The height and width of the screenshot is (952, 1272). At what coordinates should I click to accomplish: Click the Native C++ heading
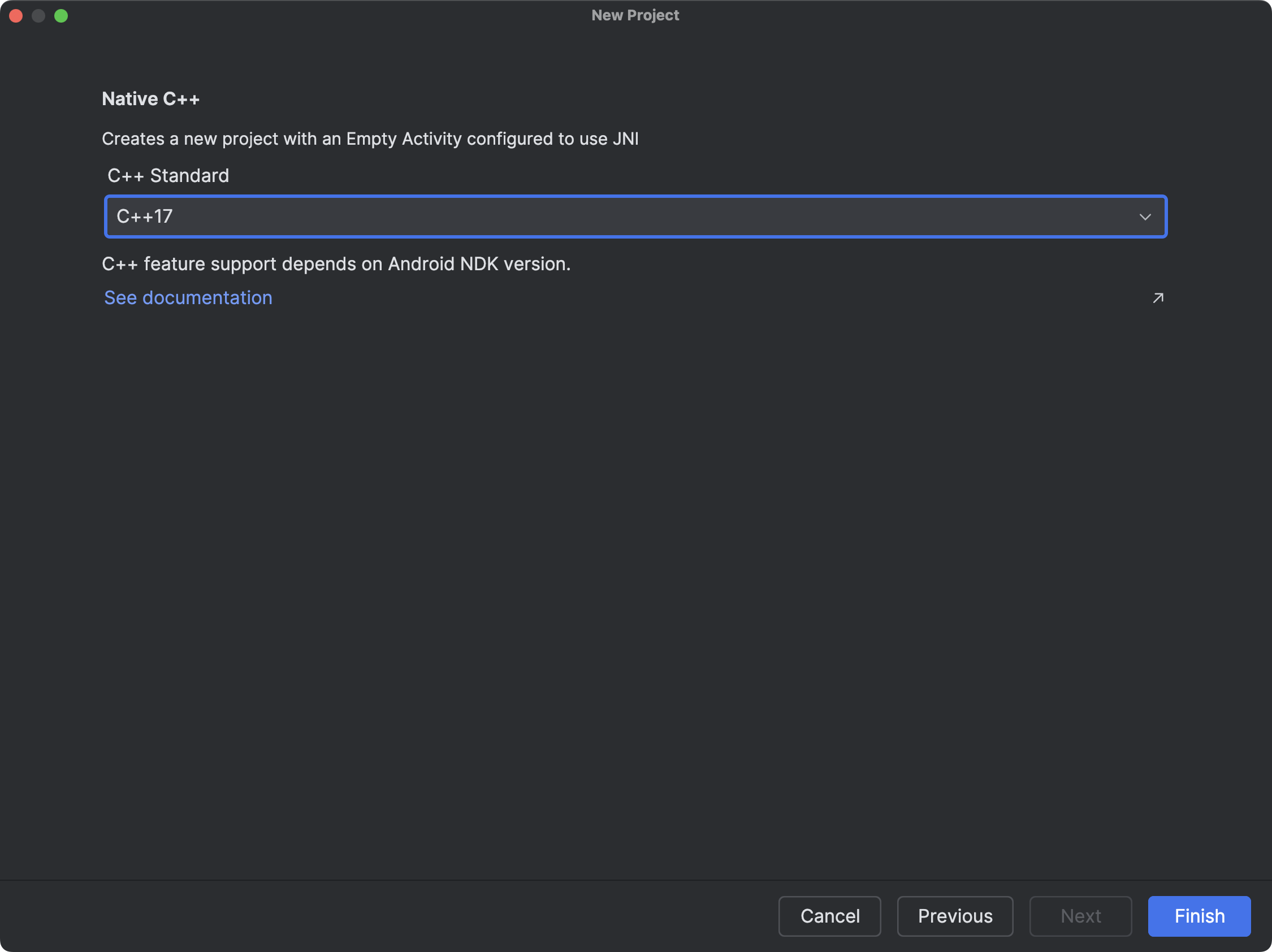152,98
